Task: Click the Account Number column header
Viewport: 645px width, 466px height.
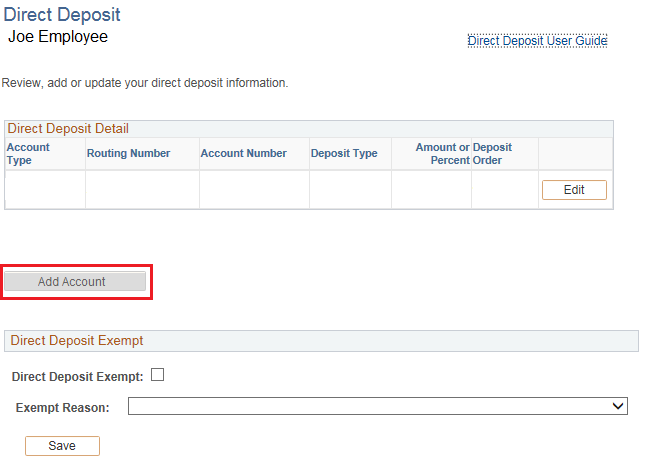Action: [243, 153]
